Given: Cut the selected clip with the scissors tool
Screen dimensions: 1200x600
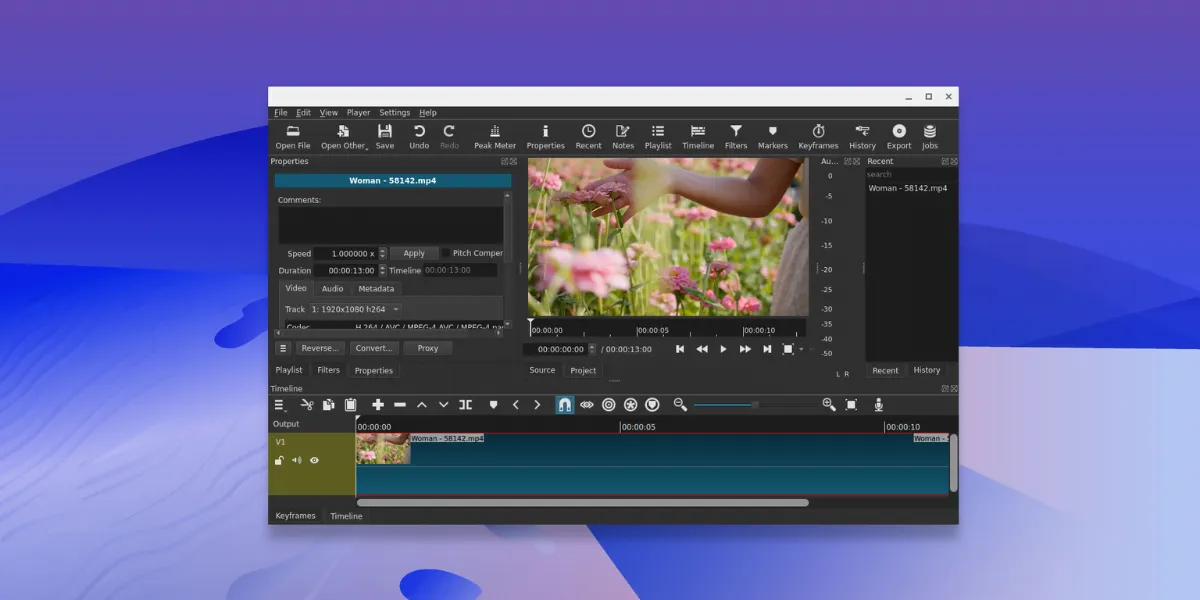Looking at the screenshot, I should (x=308, y=404).
